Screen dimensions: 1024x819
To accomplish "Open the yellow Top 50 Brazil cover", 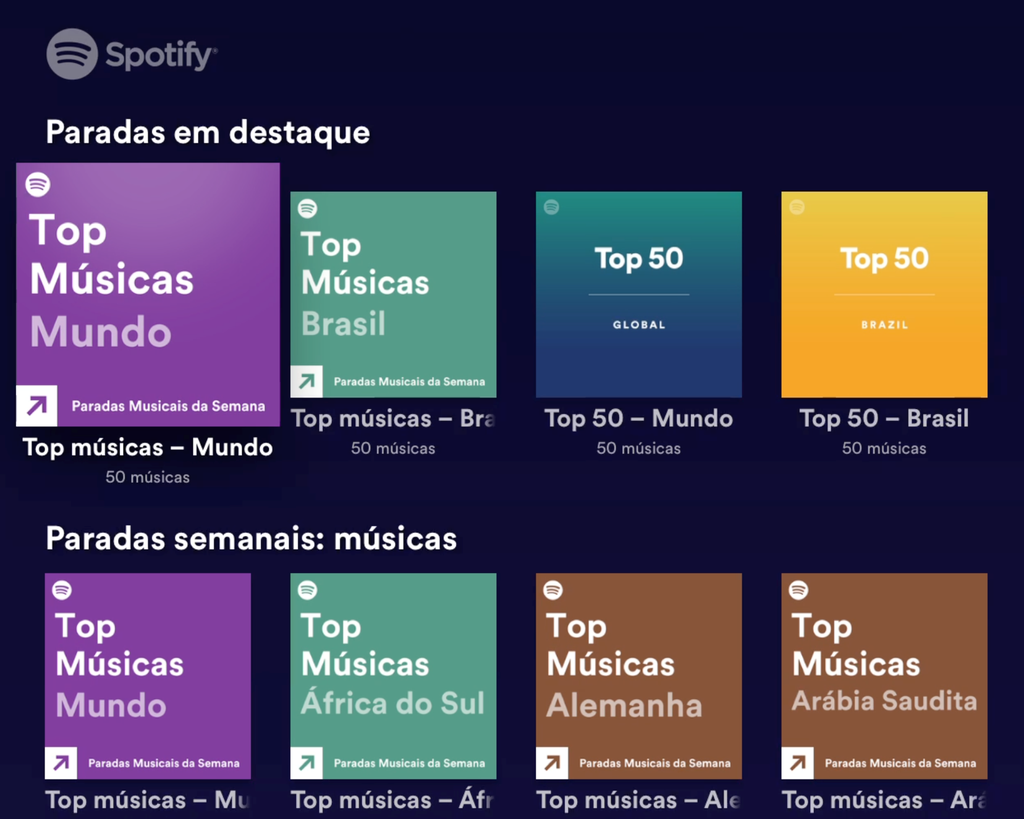I will (884, 295).
